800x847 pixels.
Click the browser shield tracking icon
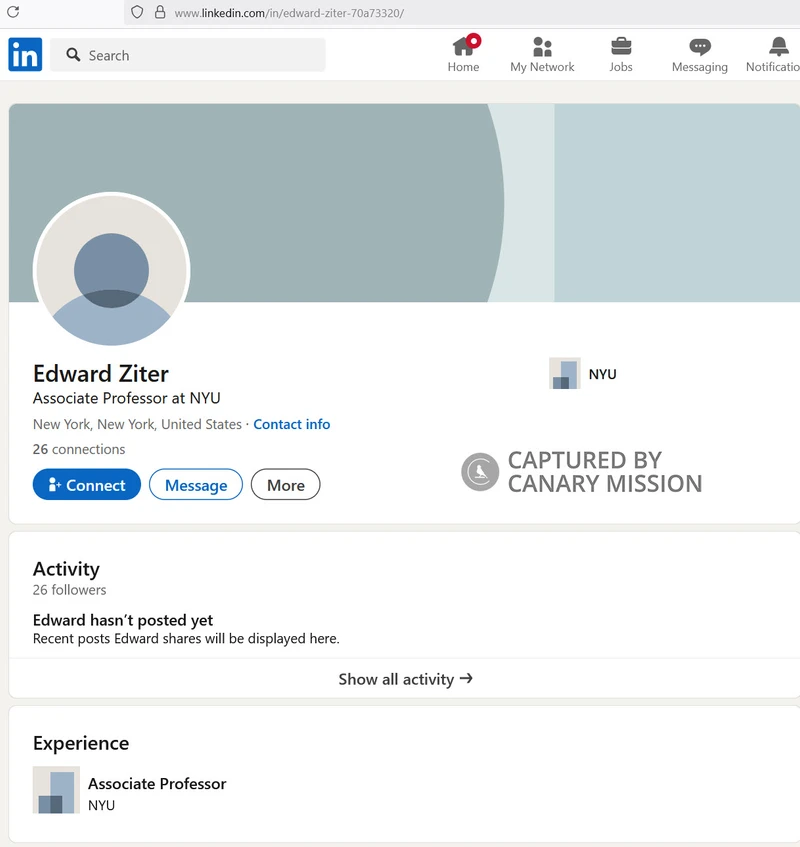(138, 13)
